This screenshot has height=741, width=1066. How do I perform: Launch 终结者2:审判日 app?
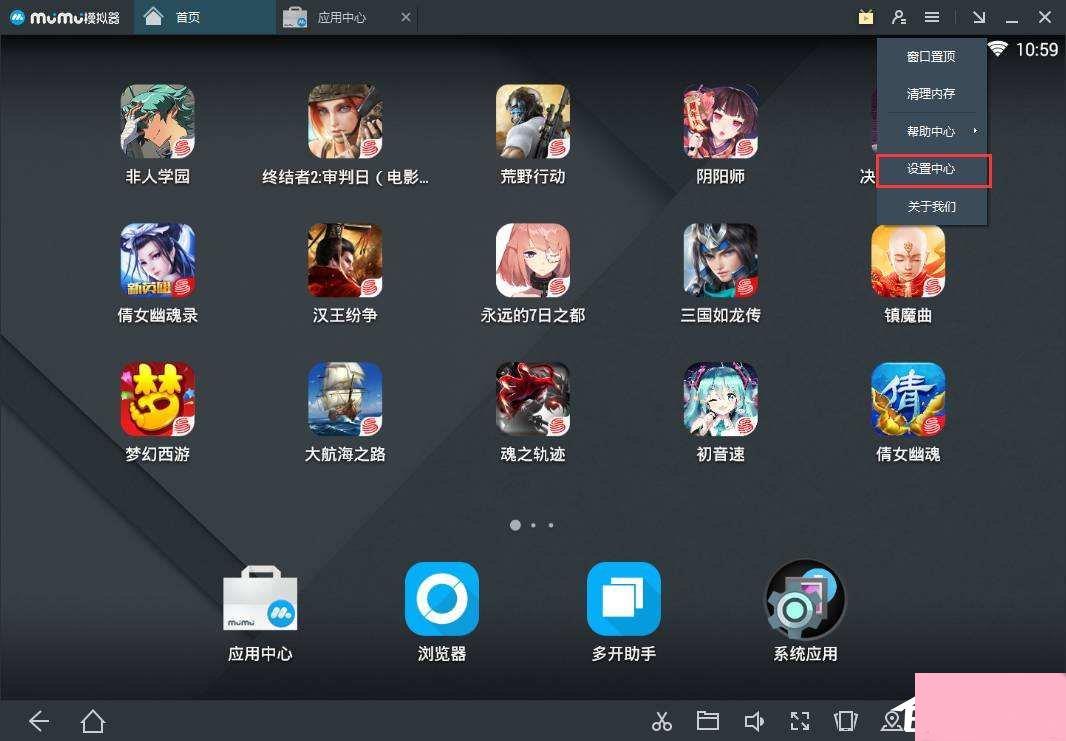point(345,121)
